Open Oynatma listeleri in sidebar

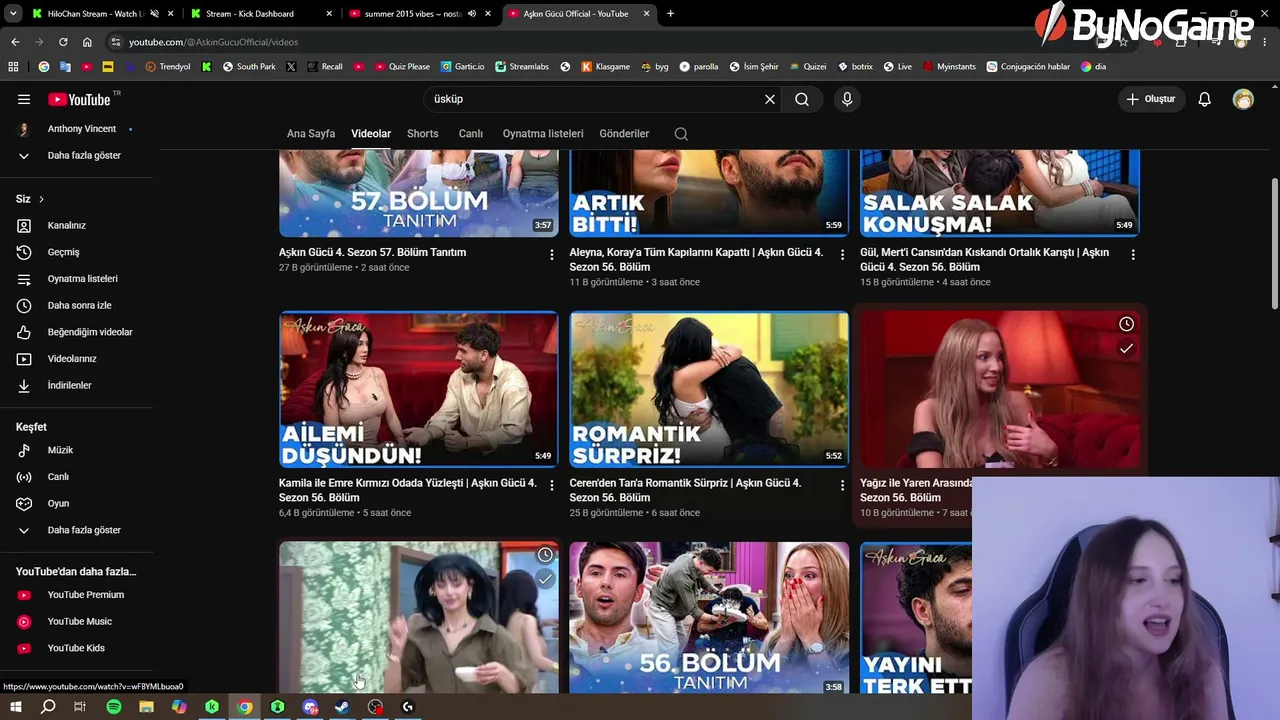point(78,279)
